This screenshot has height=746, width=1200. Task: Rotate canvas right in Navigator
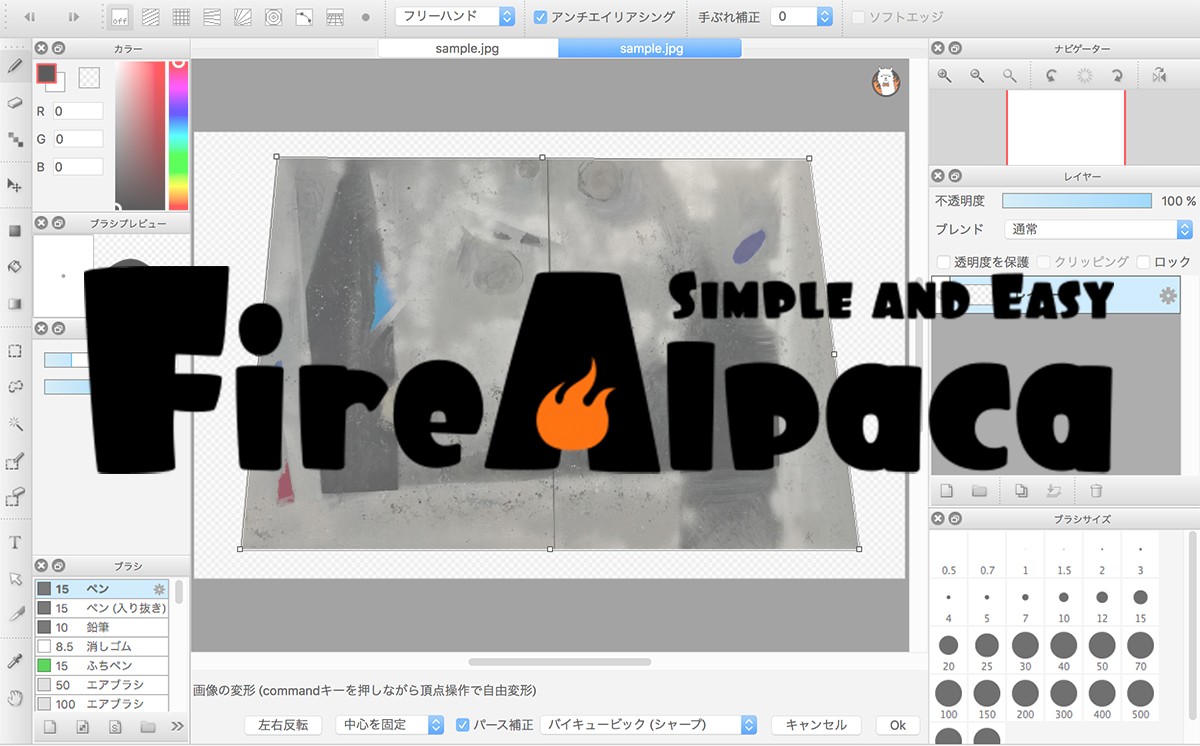tap(1117, 75)
